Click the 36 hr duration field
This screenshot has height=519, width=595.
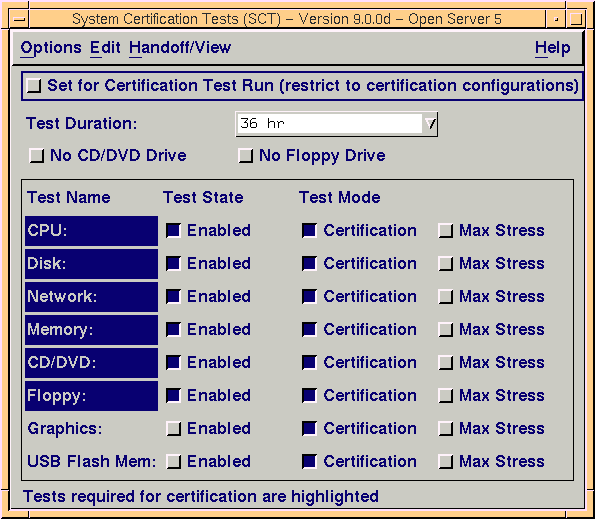[x=330, y=124]
